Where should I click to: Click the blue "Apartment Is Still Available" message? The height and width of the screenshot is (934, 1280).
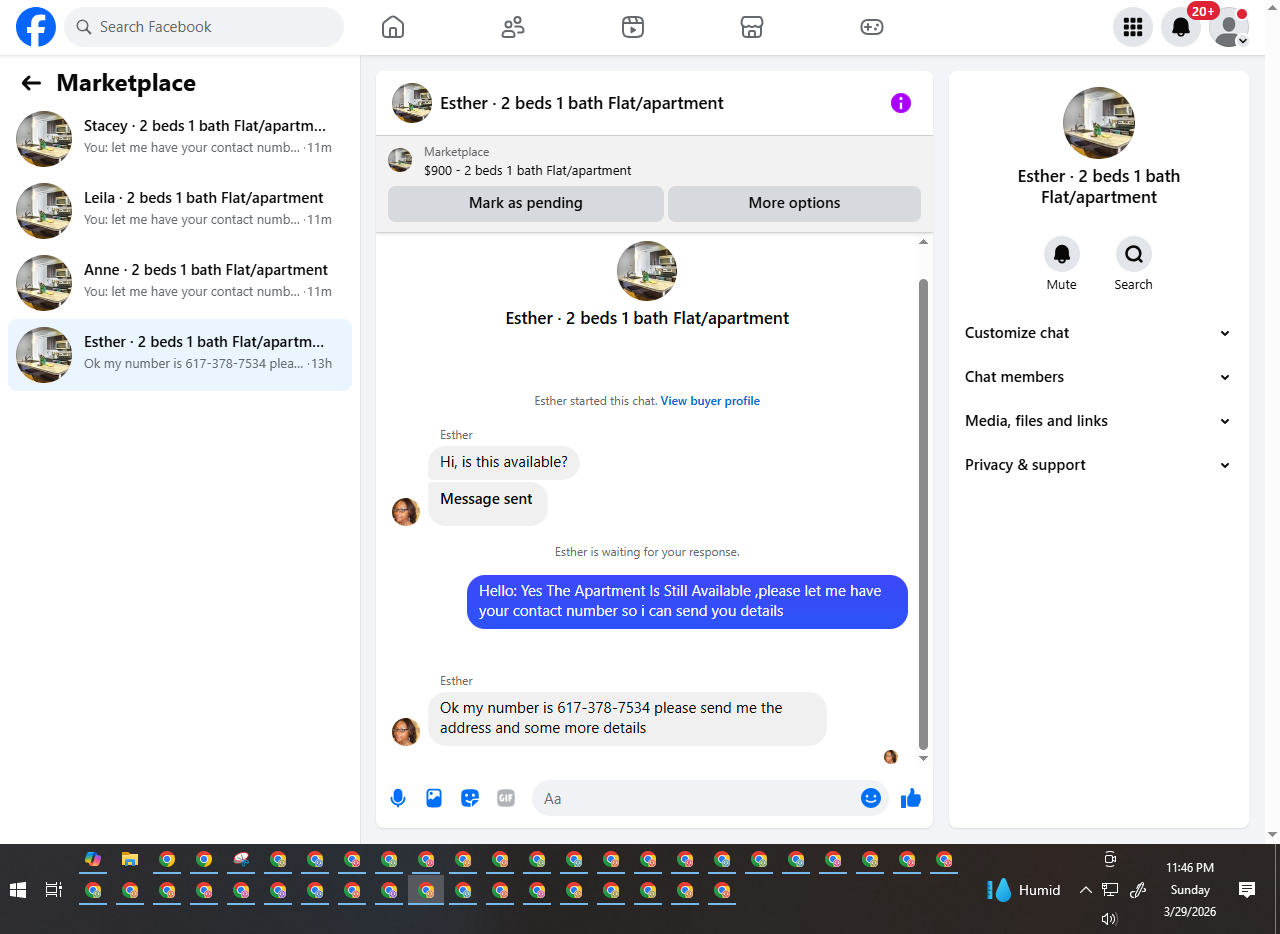point(687,601)
